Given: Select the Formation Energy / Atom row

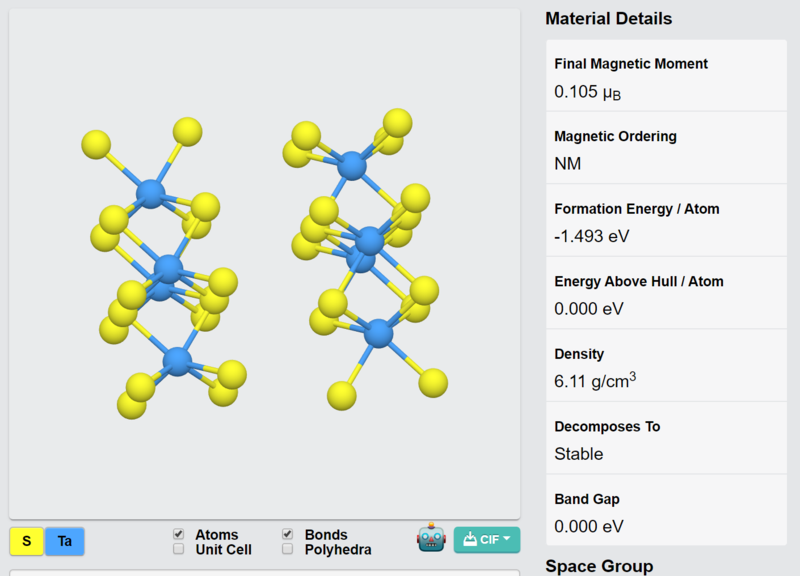Looking at the screenshot, I should [666, 220].
